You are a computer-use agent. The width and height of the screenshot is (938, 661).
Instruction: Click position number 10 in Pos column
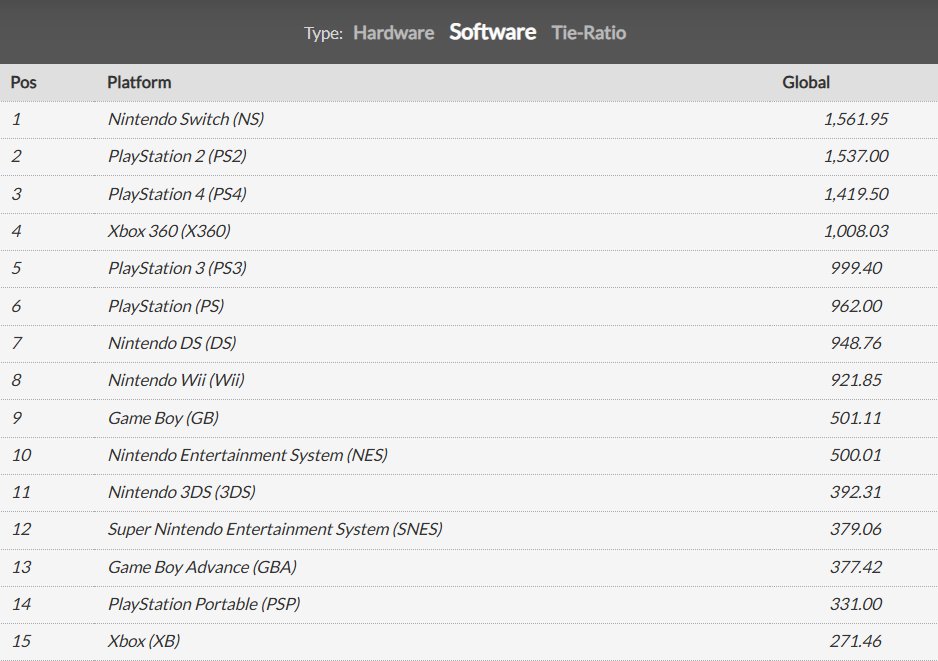coord(22,455)
